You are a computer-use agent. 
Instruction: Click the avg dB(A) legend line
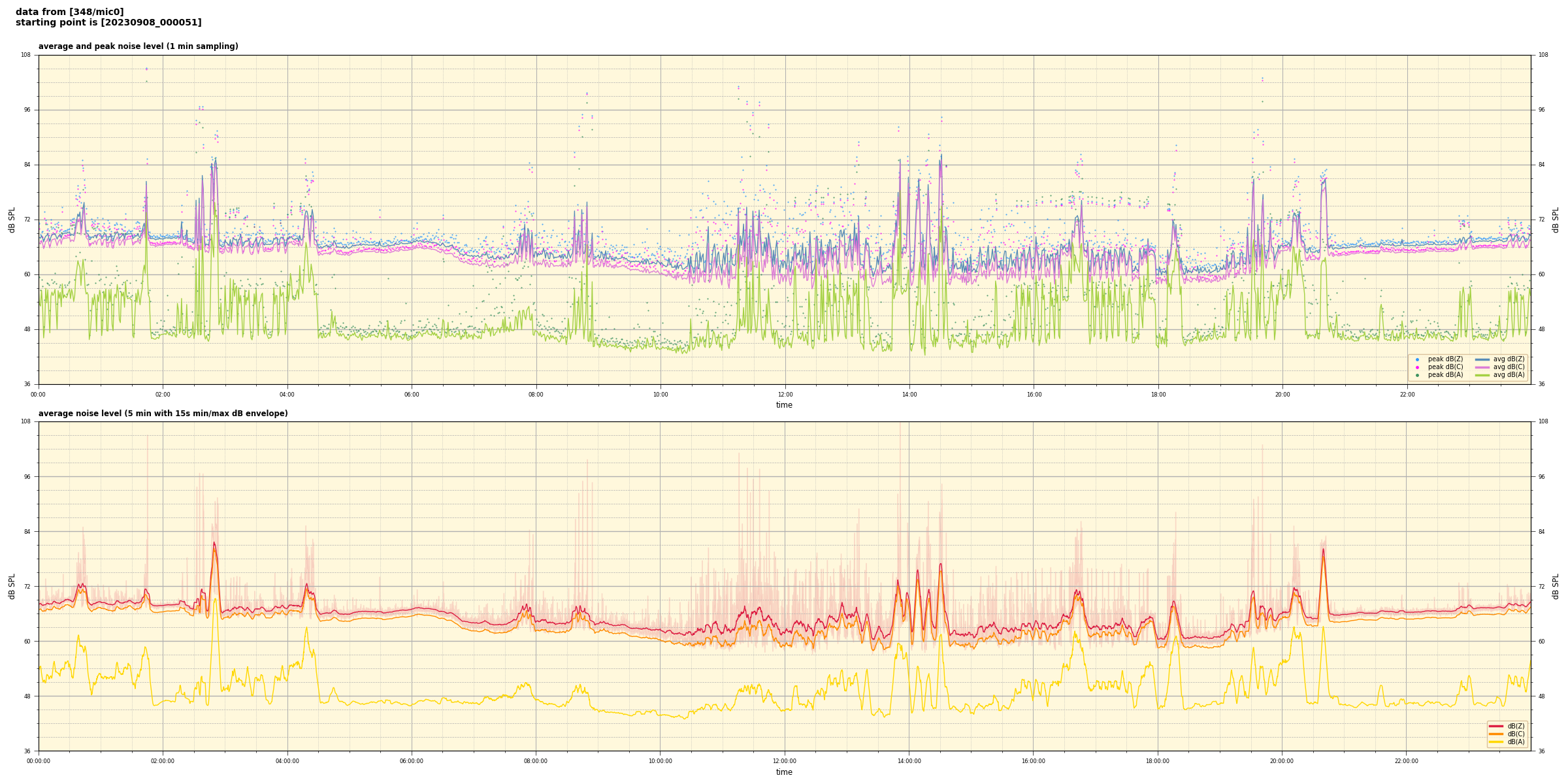1482,375
